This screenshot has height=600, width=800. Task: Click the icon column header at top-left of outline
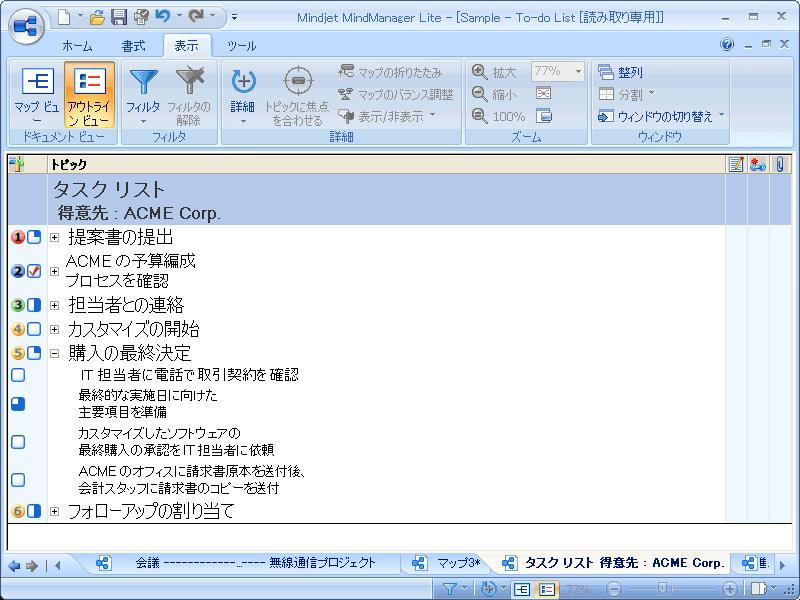(17, 164)
